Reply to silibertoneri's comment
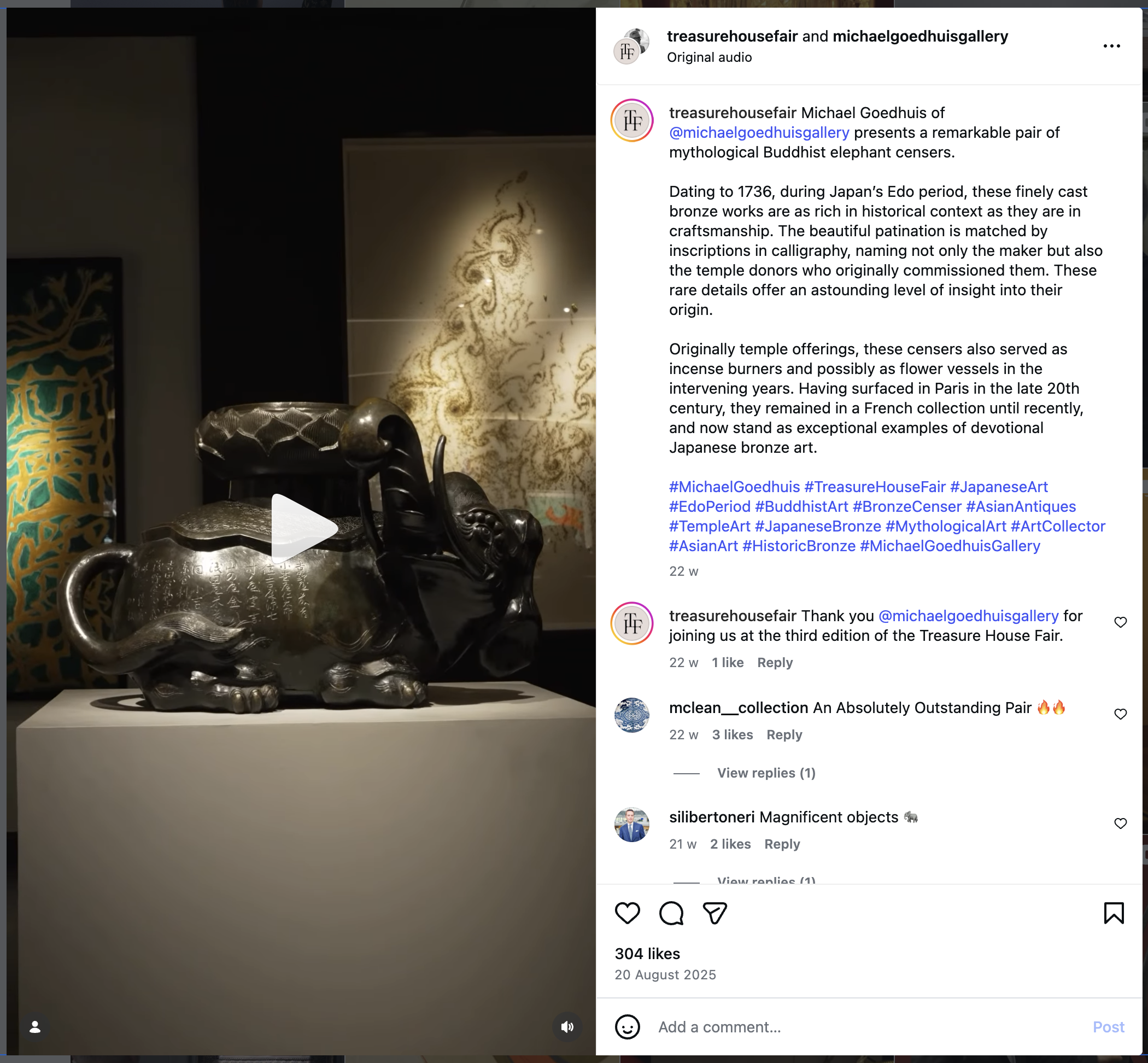 782,844
